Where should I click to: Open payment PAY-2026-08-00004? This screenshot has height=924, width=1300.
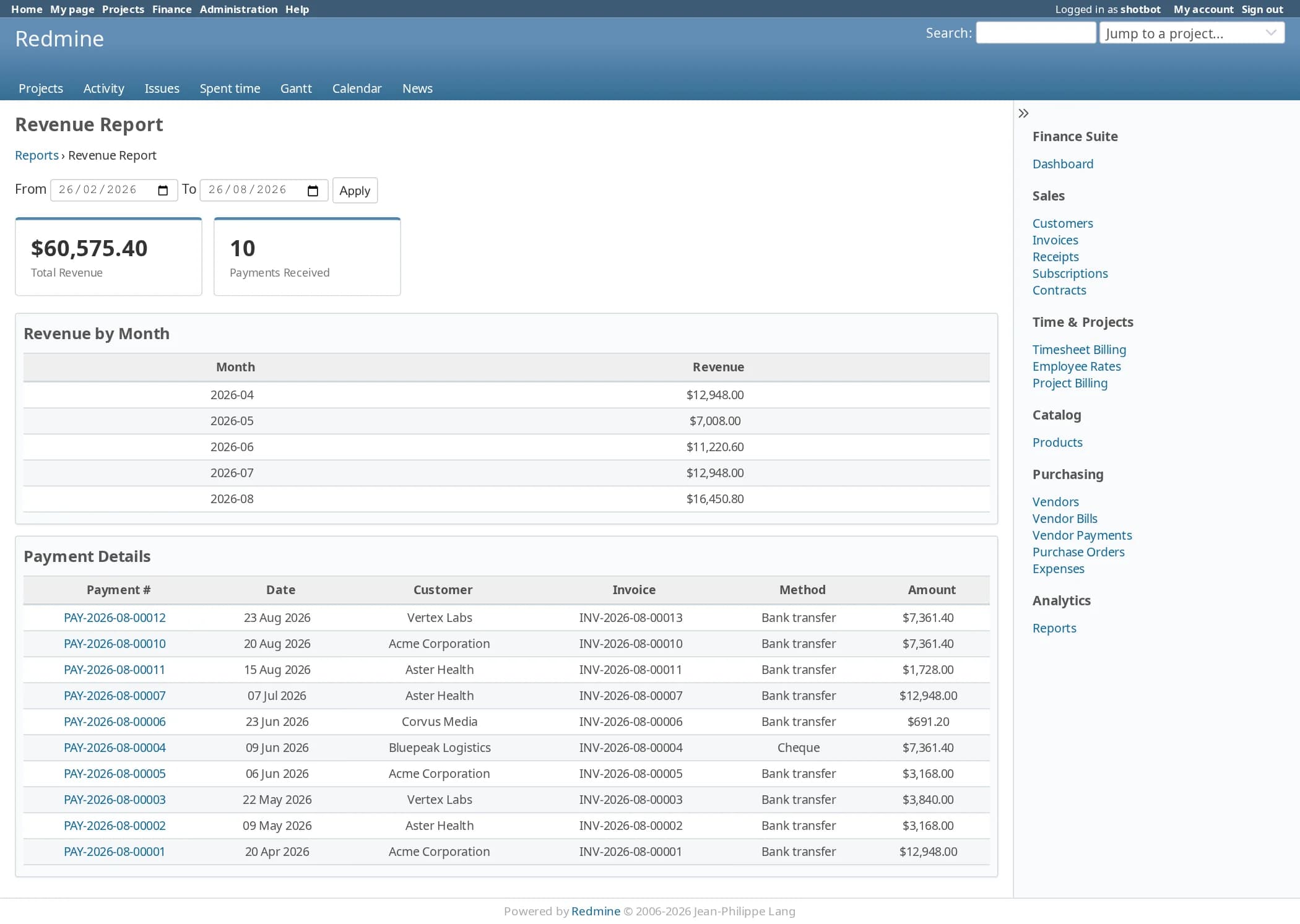pos(115,748)
